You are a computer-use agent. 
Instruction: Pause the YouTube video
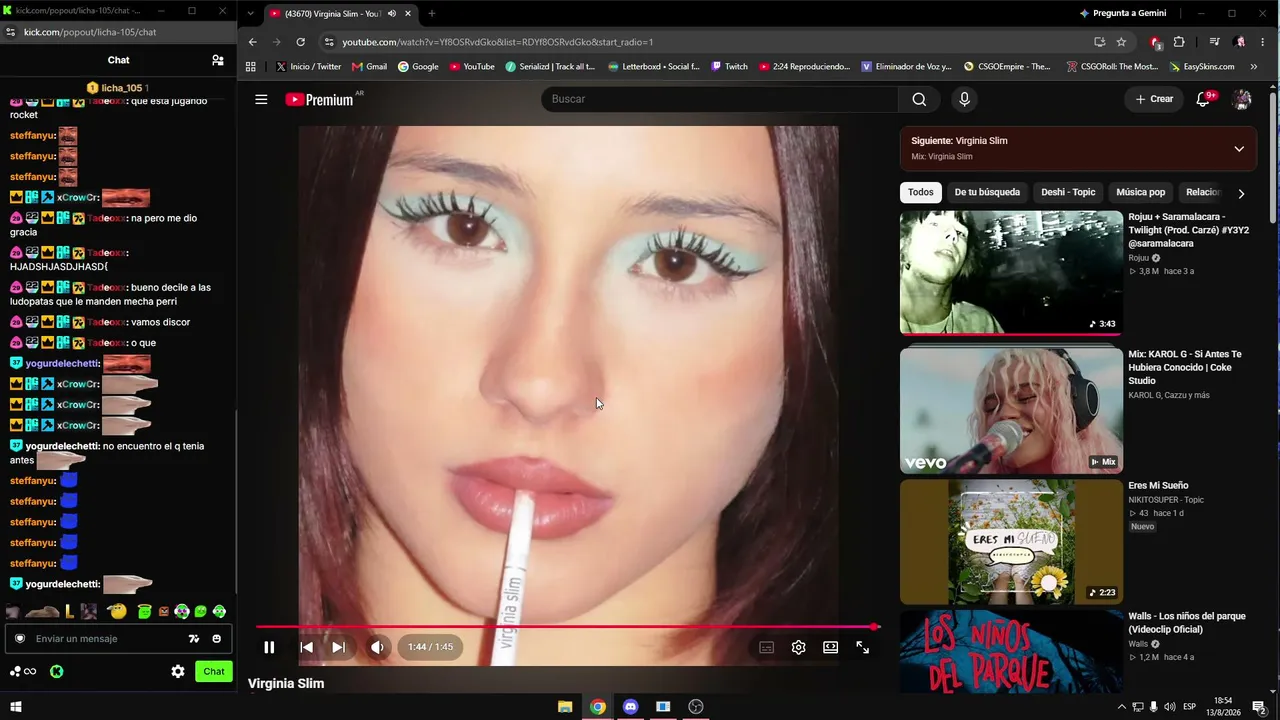pyautogui.click(x=269, y=647)
